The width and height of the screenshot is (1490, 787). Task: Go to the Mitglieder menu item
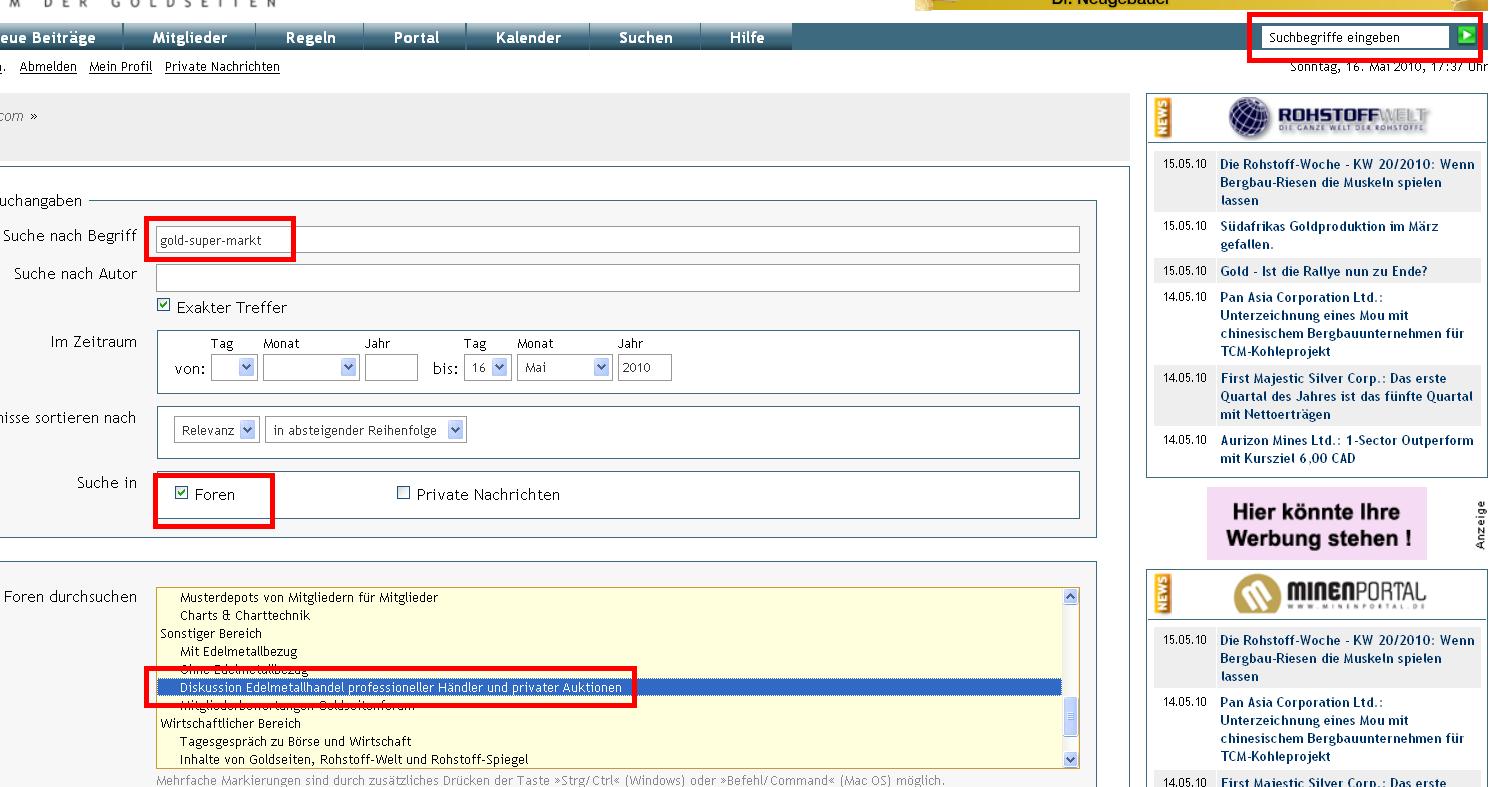point(189,37)
